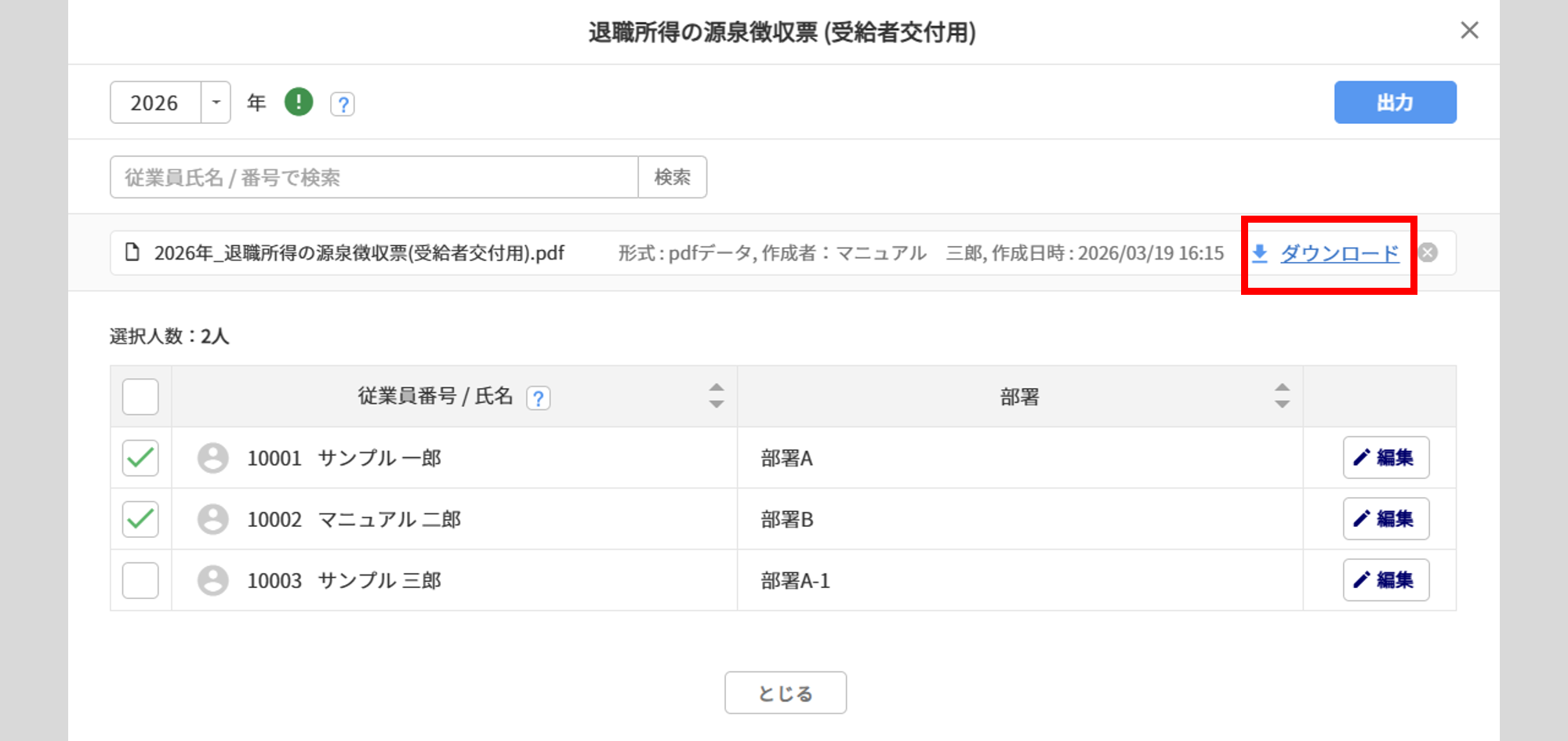Click the ダウンロード link
This screenshot has width=1568, height=741.
[1339, 253]
